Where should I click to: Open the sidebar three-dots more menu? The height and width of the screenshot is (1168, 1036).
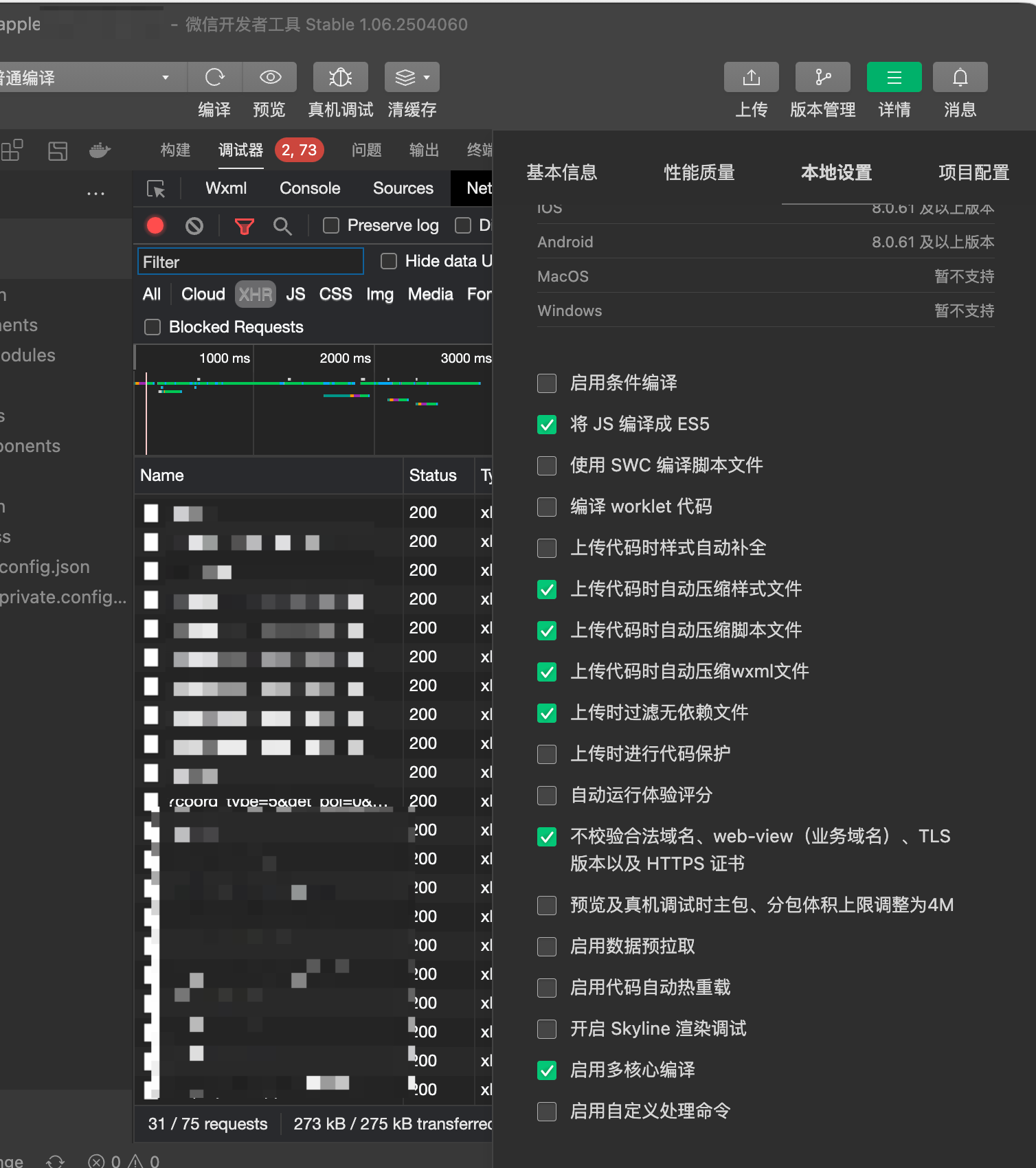(x=96, y=194)
